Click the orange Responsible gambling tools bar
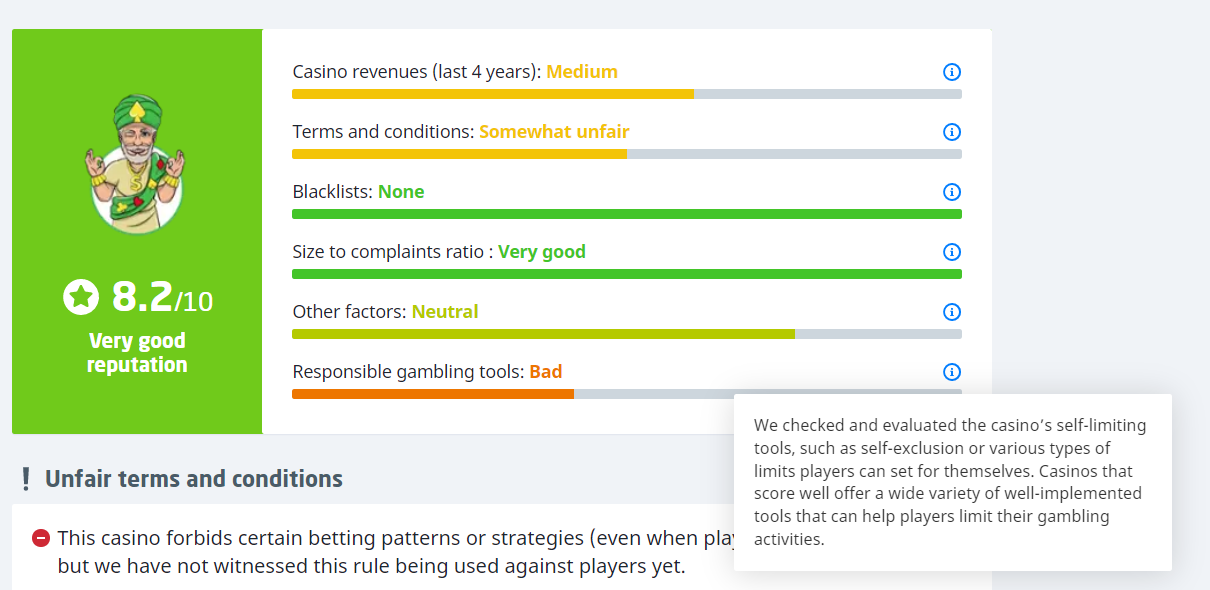Image resolution: width=1210 pixels, height=590 pixels. (x=432, y=394)
